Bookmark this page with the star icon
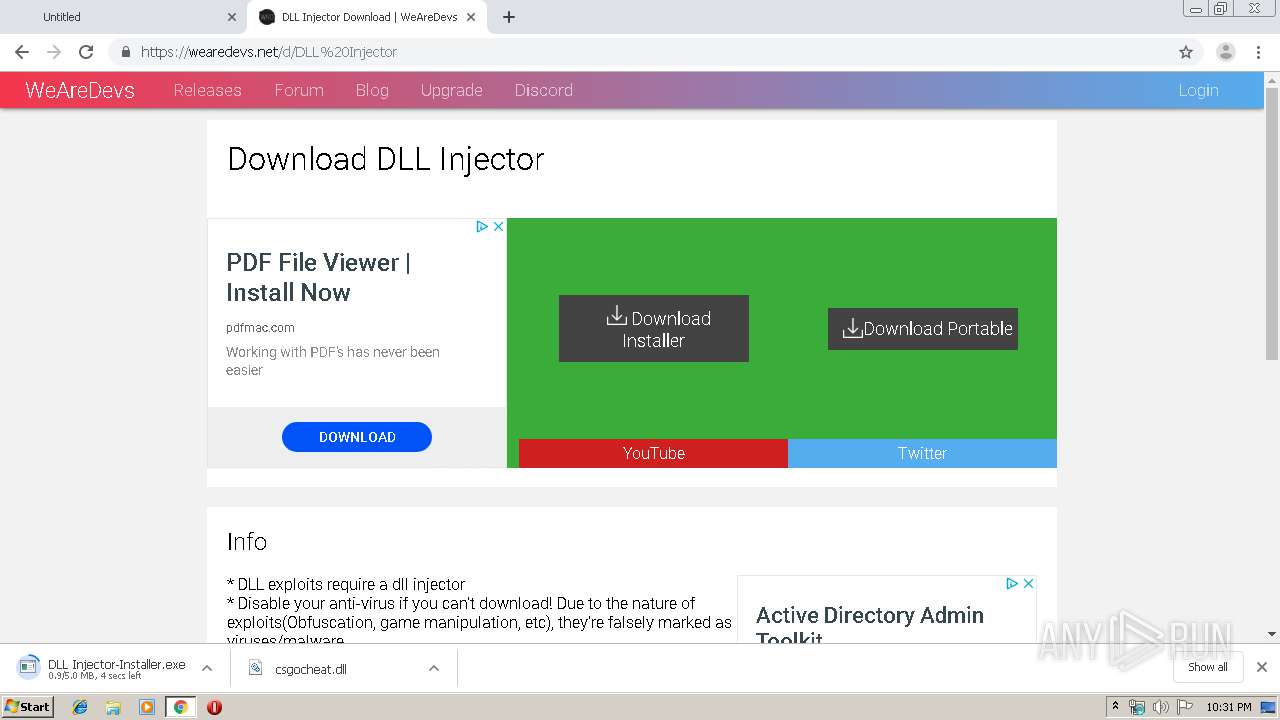1280x720 pixels. (x=1186, y=52)
